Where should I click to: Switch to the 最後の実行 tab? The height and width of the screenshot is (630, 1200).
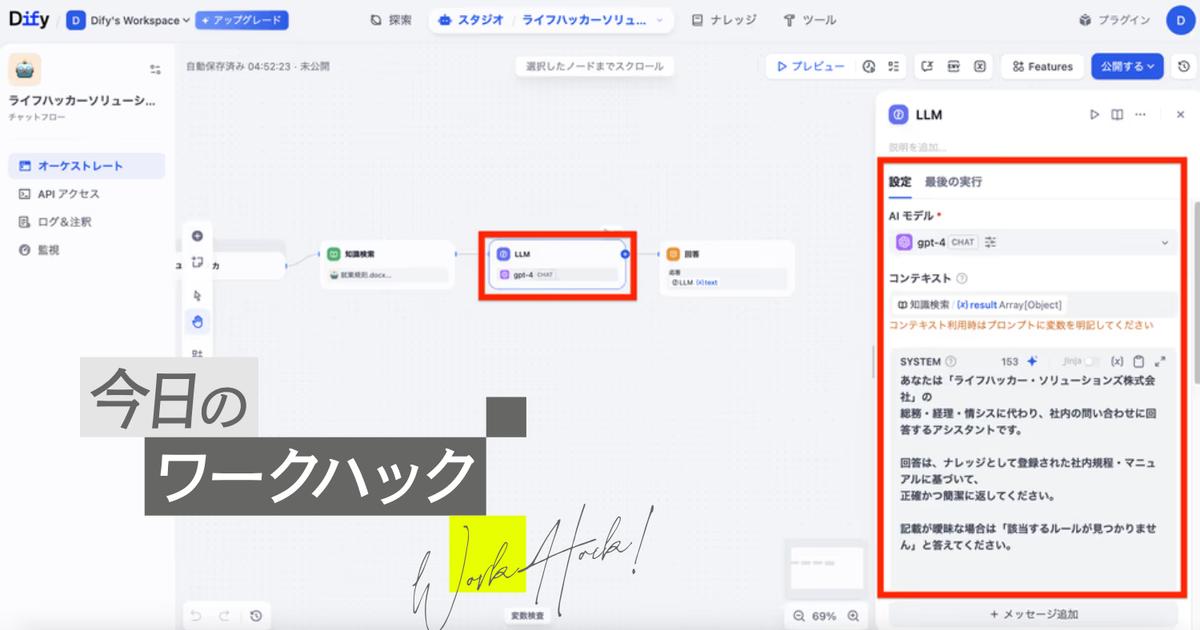pyautogui.click(x=953, y=182)
